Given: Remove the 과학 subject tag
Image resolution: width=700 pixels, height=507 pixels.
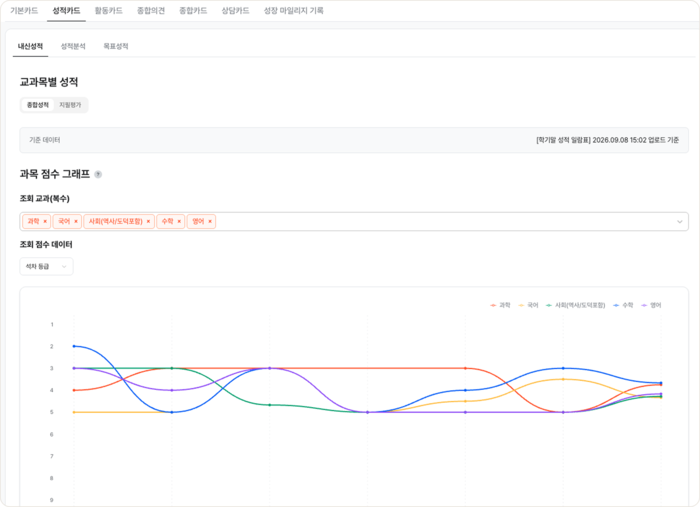Looking at the screenshot, I should 45,221.
